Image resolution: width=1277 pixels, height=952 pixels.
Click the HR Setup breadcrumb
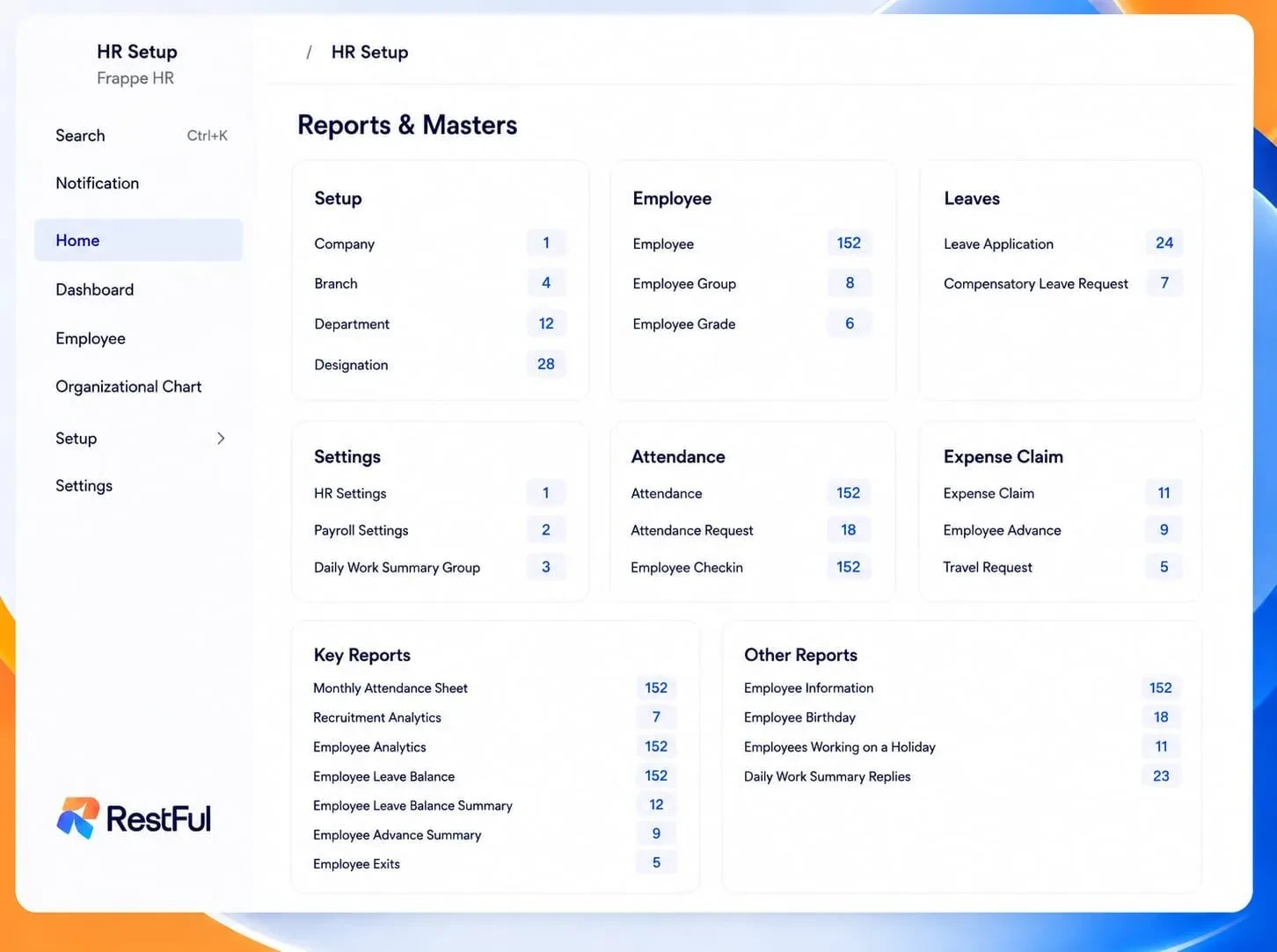click(x=369, y=52)
